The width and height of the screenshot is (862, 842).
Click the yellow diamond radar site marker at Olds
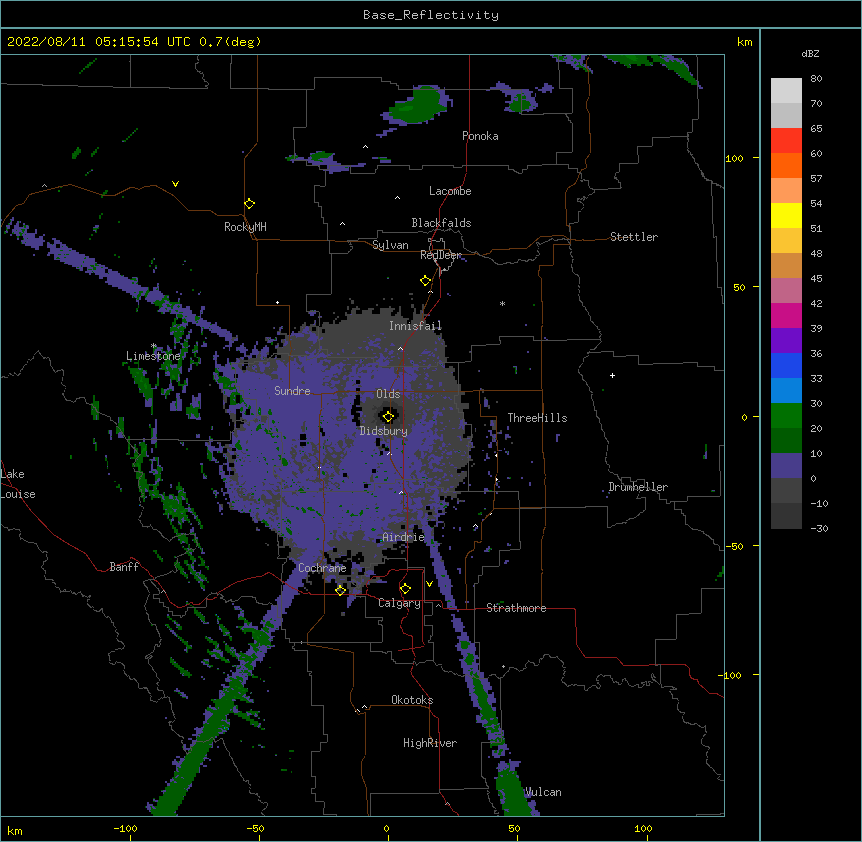click(x=388, y=416)
